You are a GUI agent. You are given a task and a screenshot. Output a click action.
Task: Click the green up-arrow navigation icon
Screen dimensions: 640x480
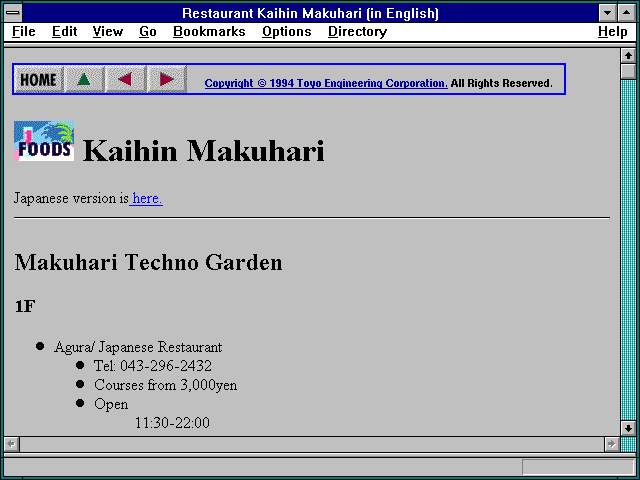point(84,79)
